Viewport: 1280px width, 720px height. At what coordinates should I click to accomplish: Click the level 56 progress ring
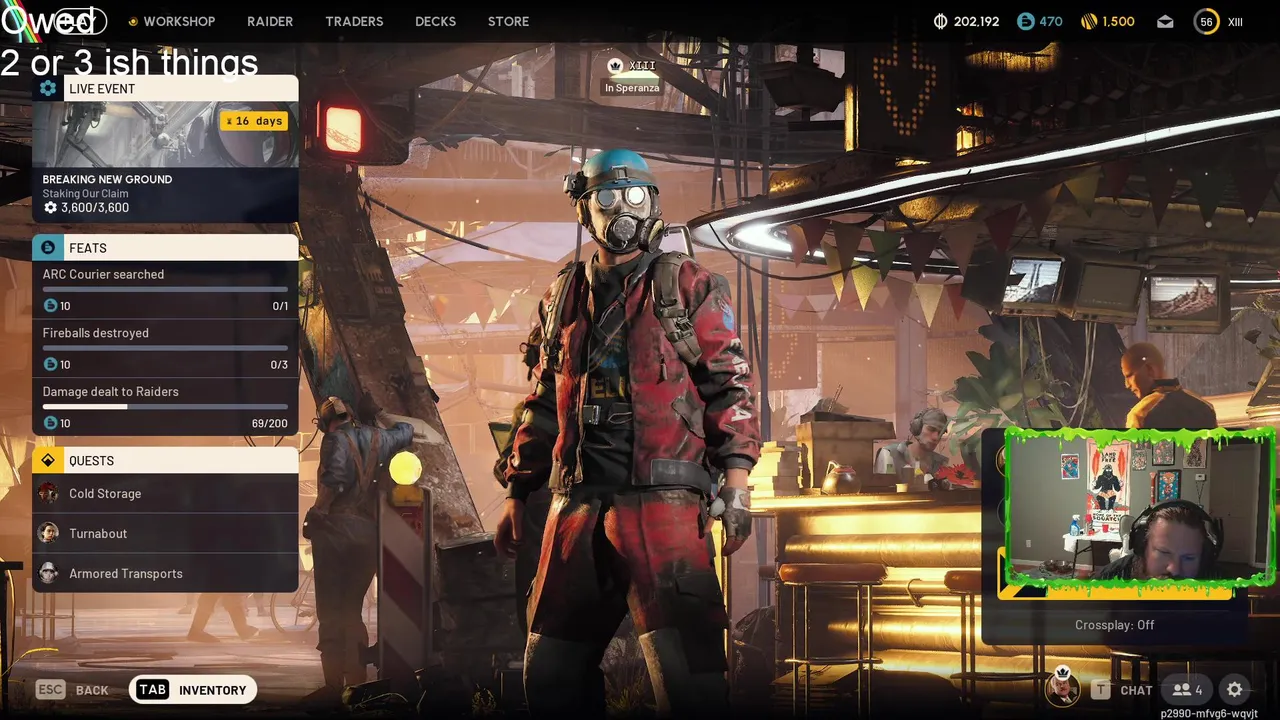[1207, 22]
